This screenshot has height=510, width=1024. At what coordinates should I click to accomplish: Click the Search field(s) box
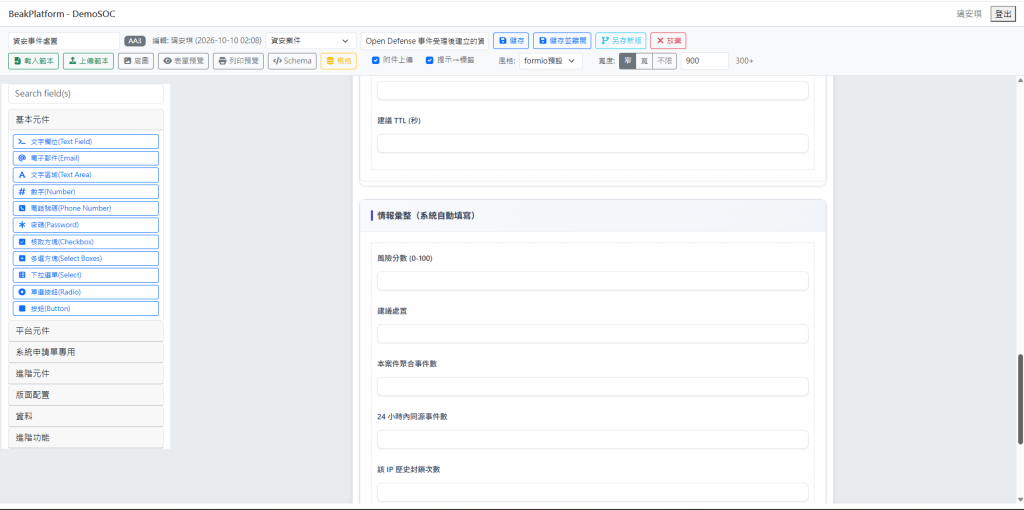(x=86, y=93)
